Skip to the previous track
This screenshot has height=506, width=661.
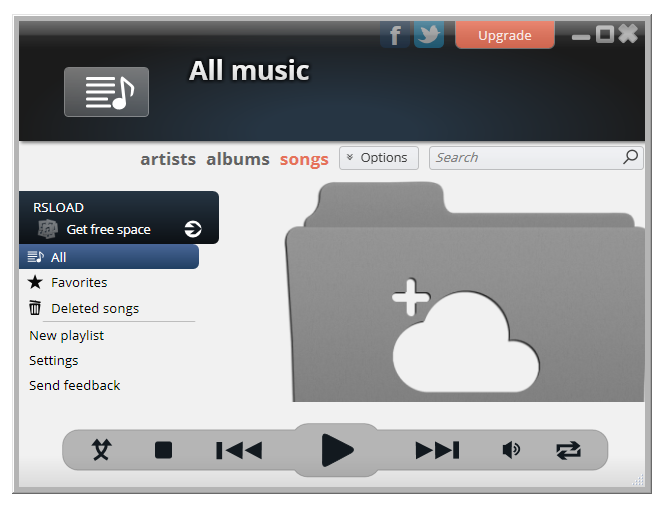pyautogui.click(x=239, y=450)
